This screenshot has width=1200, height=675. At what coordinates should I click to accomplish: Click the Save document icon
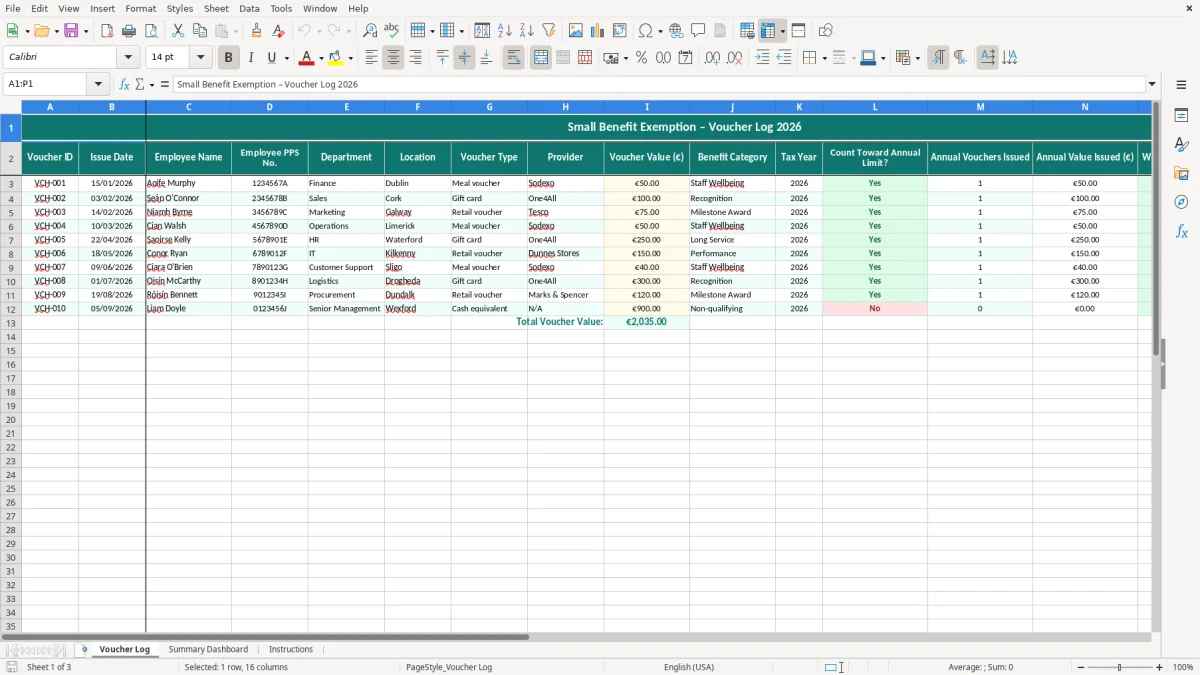(71, 31)
